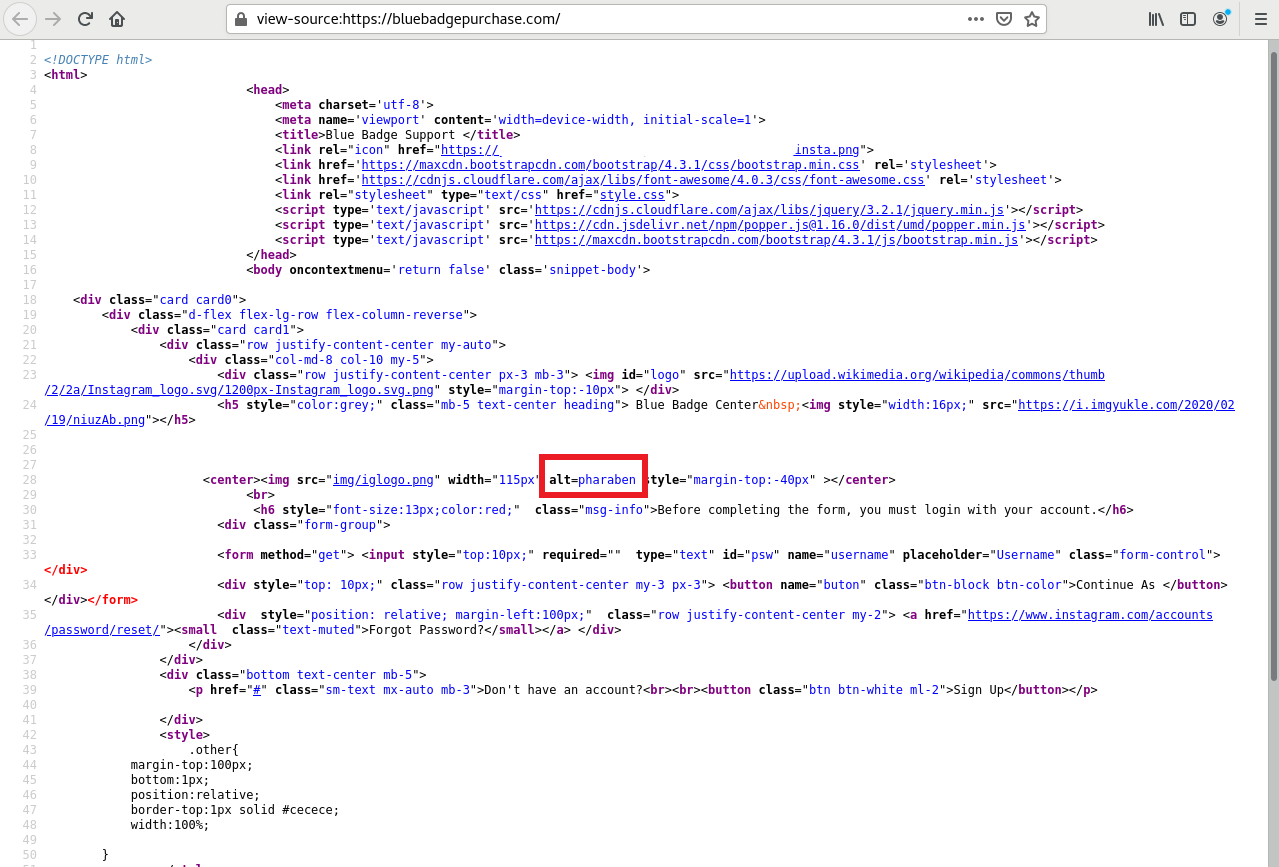Toggle the sidebar view icon

coord(1188,19)
